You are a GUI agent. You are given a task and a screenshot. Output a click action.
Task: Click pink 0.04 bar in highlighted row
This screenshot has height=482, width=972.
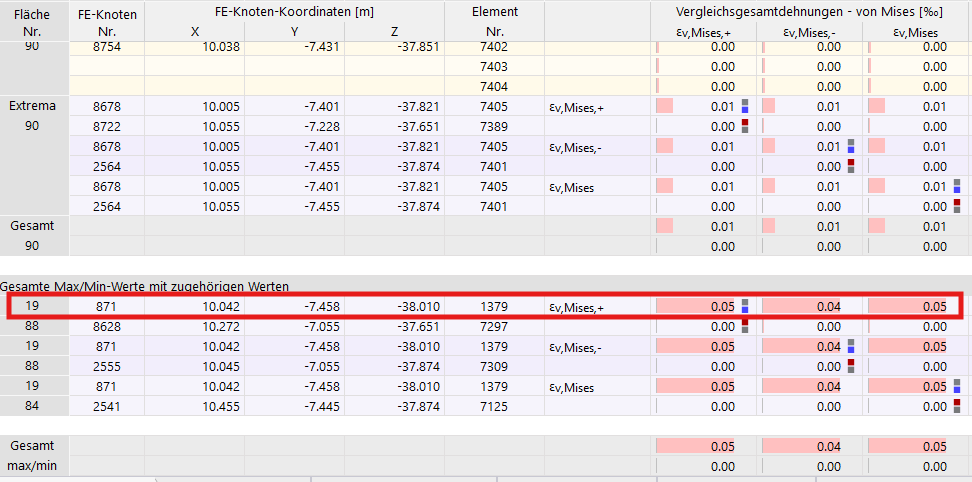click(800, 306)
